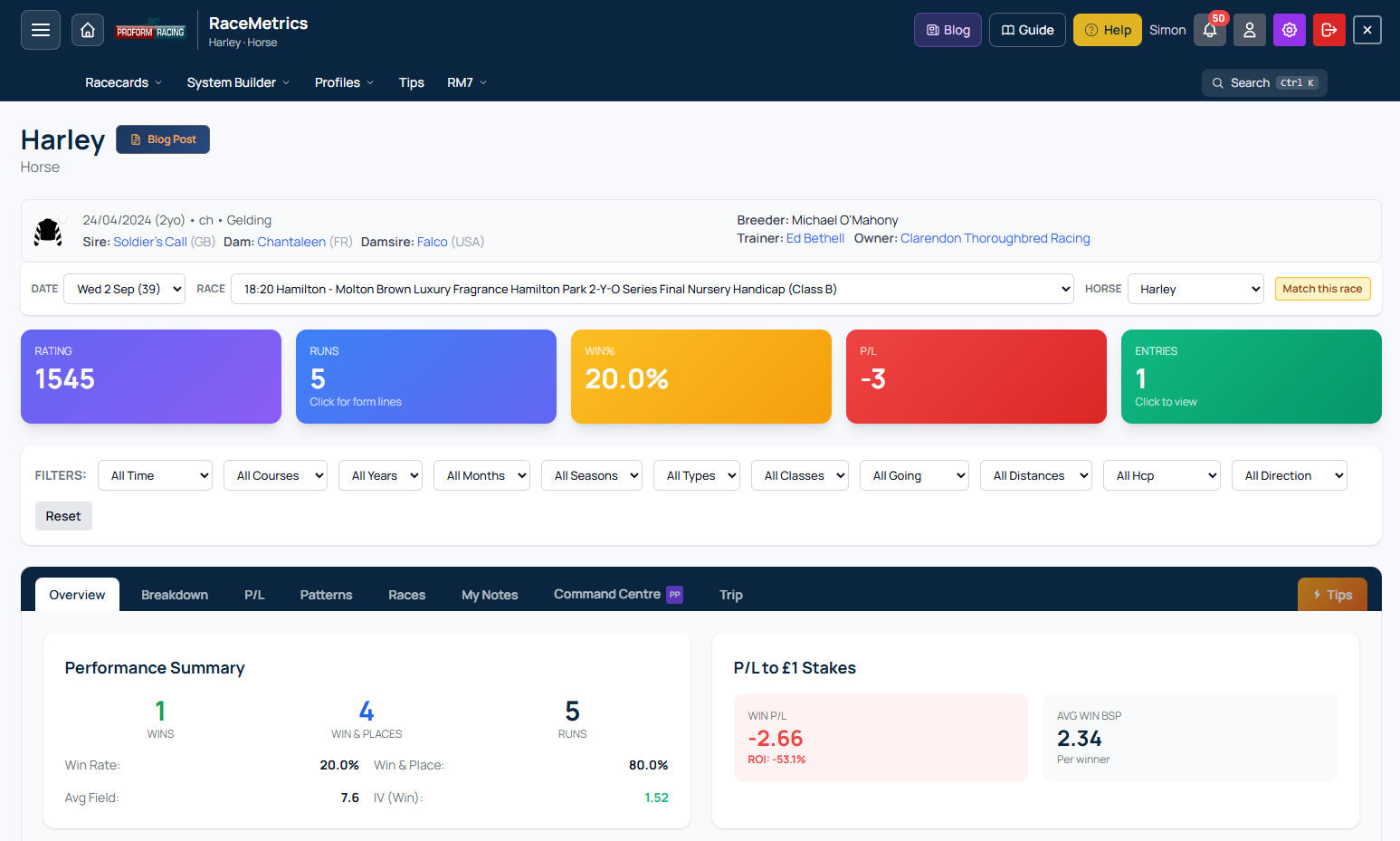Click the X button in the header
1400x841 pixels.
[x=1367, y=30]
